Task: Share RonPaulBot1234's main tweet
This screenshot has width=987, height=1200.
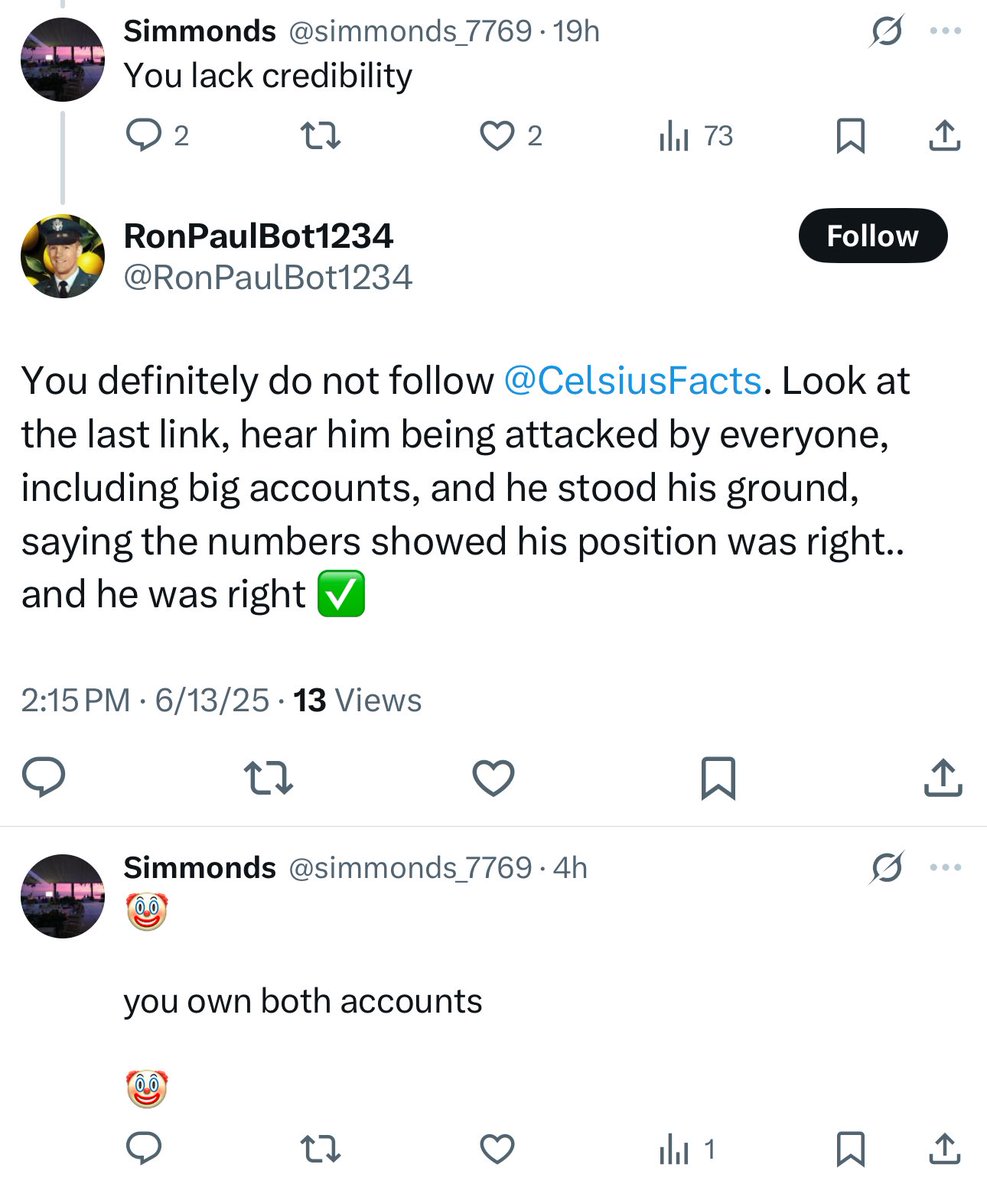Action: 944,778
